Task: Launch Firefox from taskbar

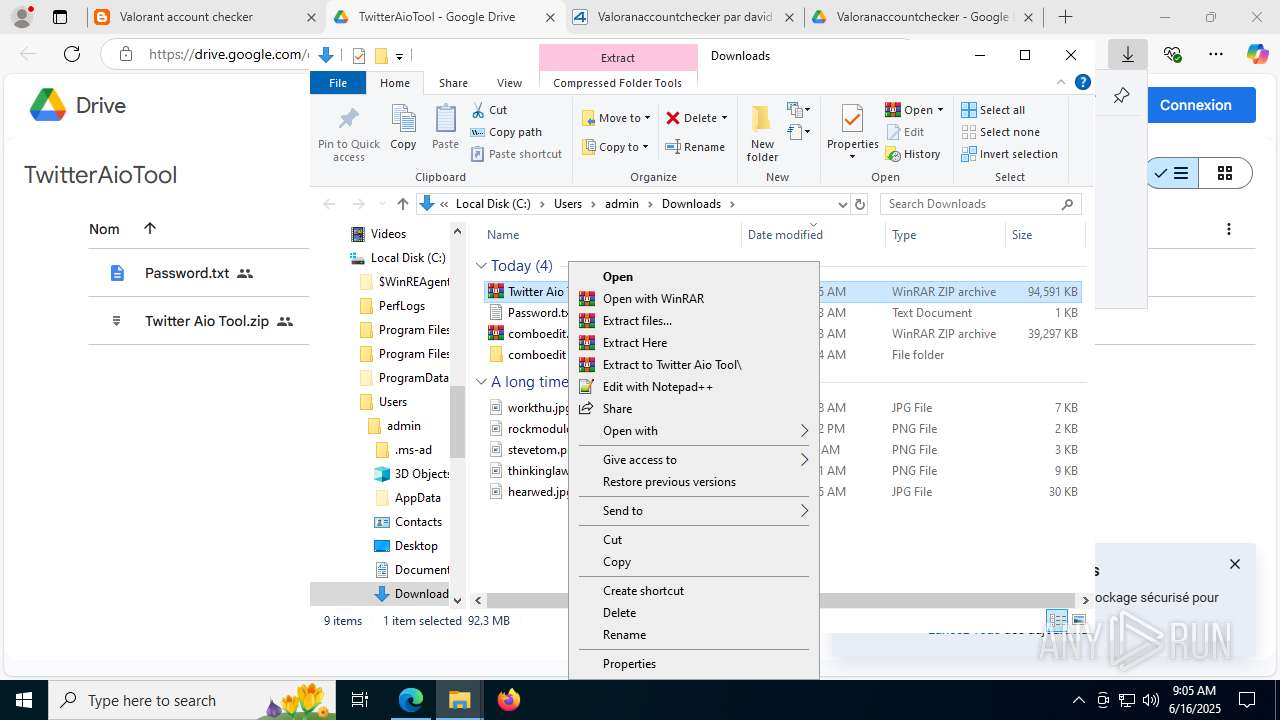Action: pyautogui.click(x=509, y=700)
